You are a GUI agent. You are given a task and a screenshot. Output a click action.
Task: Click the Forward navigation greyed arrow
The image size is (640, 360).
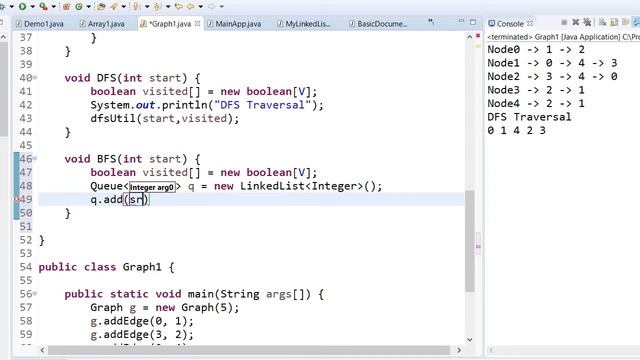(211, 7)
